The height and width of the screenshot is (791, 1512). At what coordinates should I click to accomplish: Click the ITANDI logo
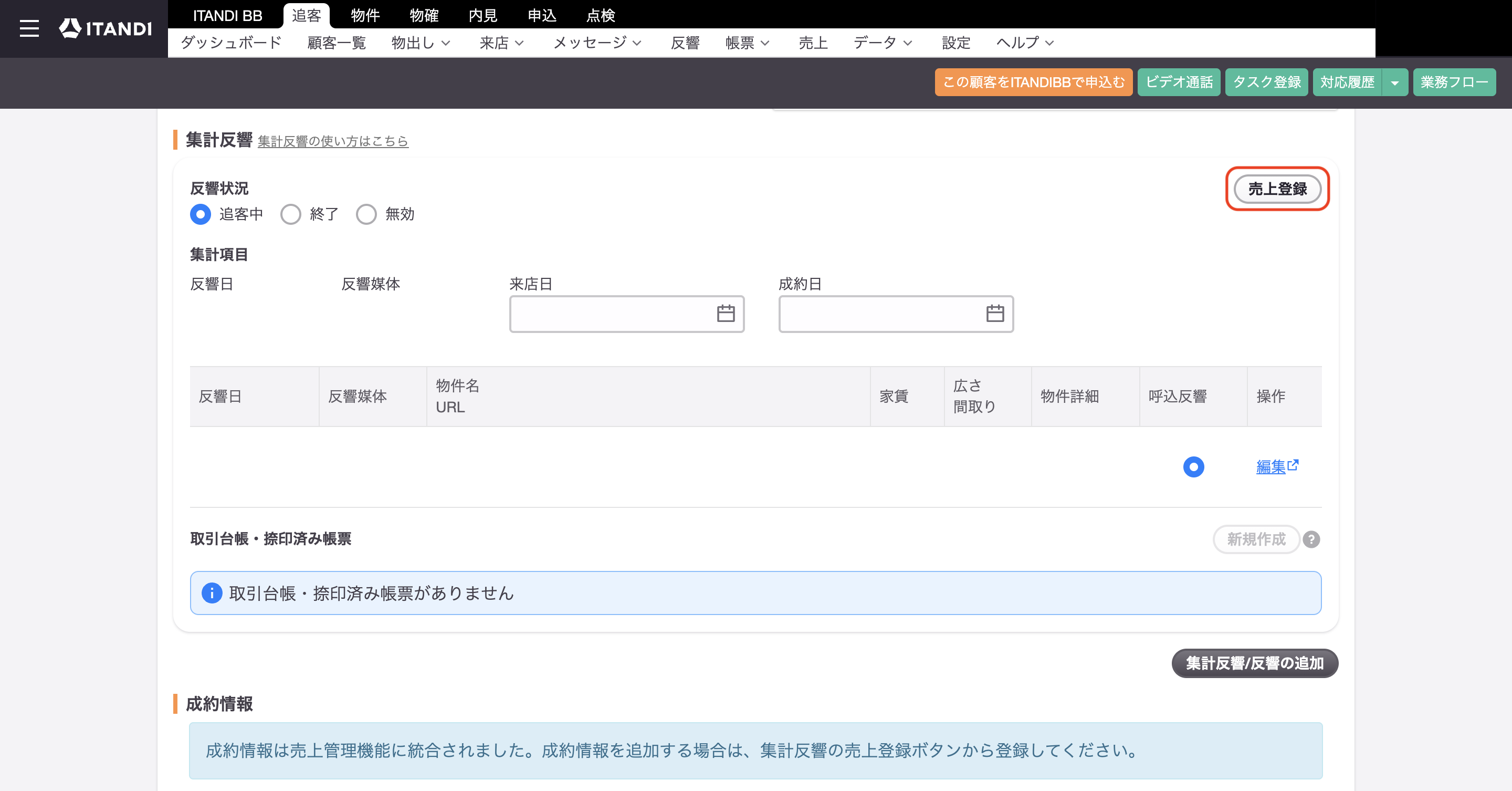[x=106, y=28]
